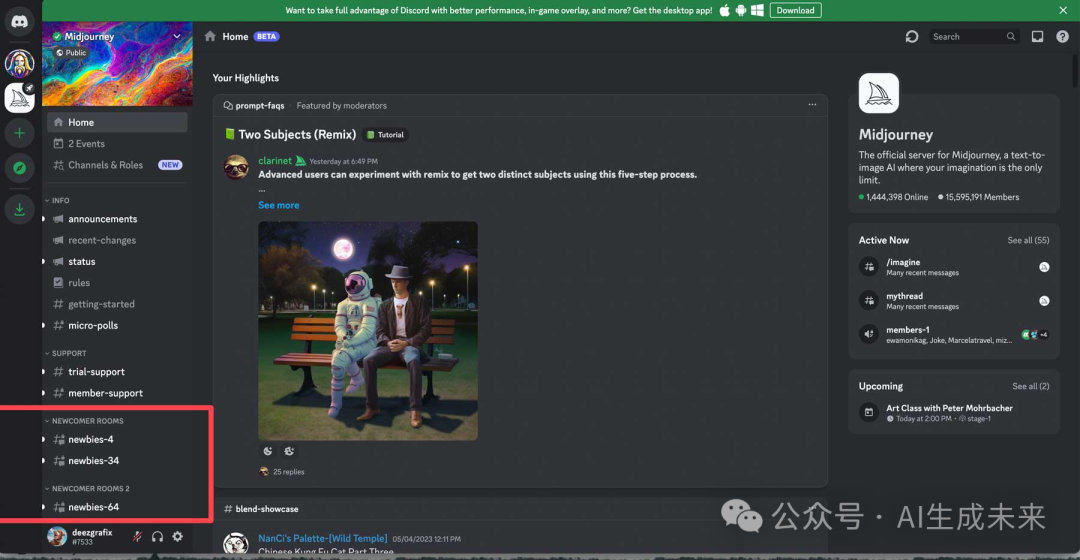Open the announcements channel
The image size is (1080, 560).
pos(117,219)
